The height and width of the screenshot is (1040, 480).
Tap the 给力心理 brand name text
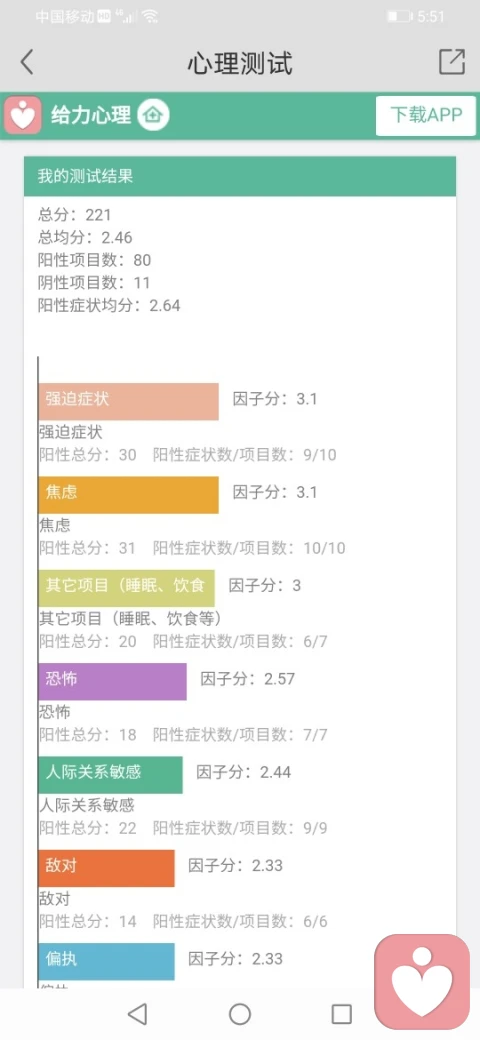coord(91,115)
